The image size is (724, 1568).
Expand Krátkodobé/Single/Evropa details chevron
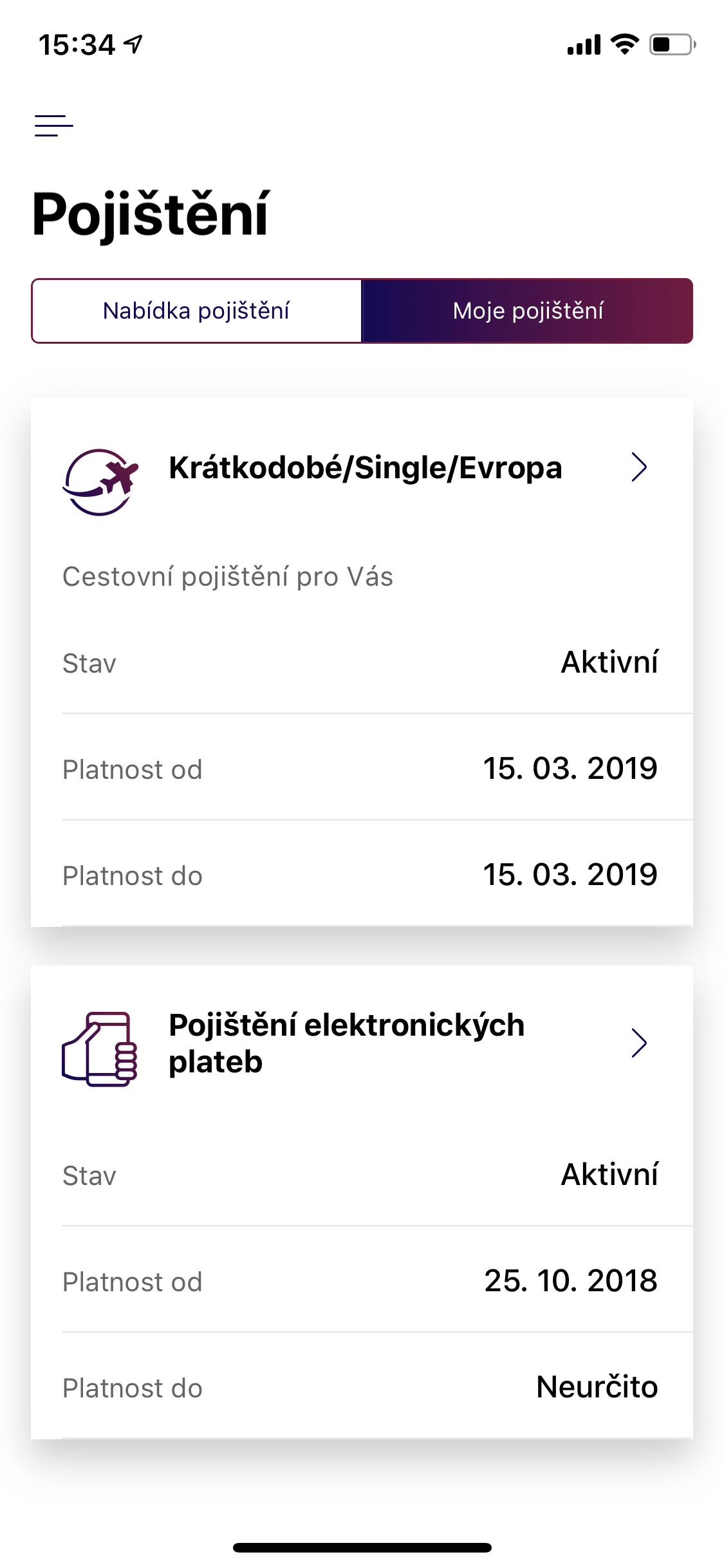(x=638, y=467)
